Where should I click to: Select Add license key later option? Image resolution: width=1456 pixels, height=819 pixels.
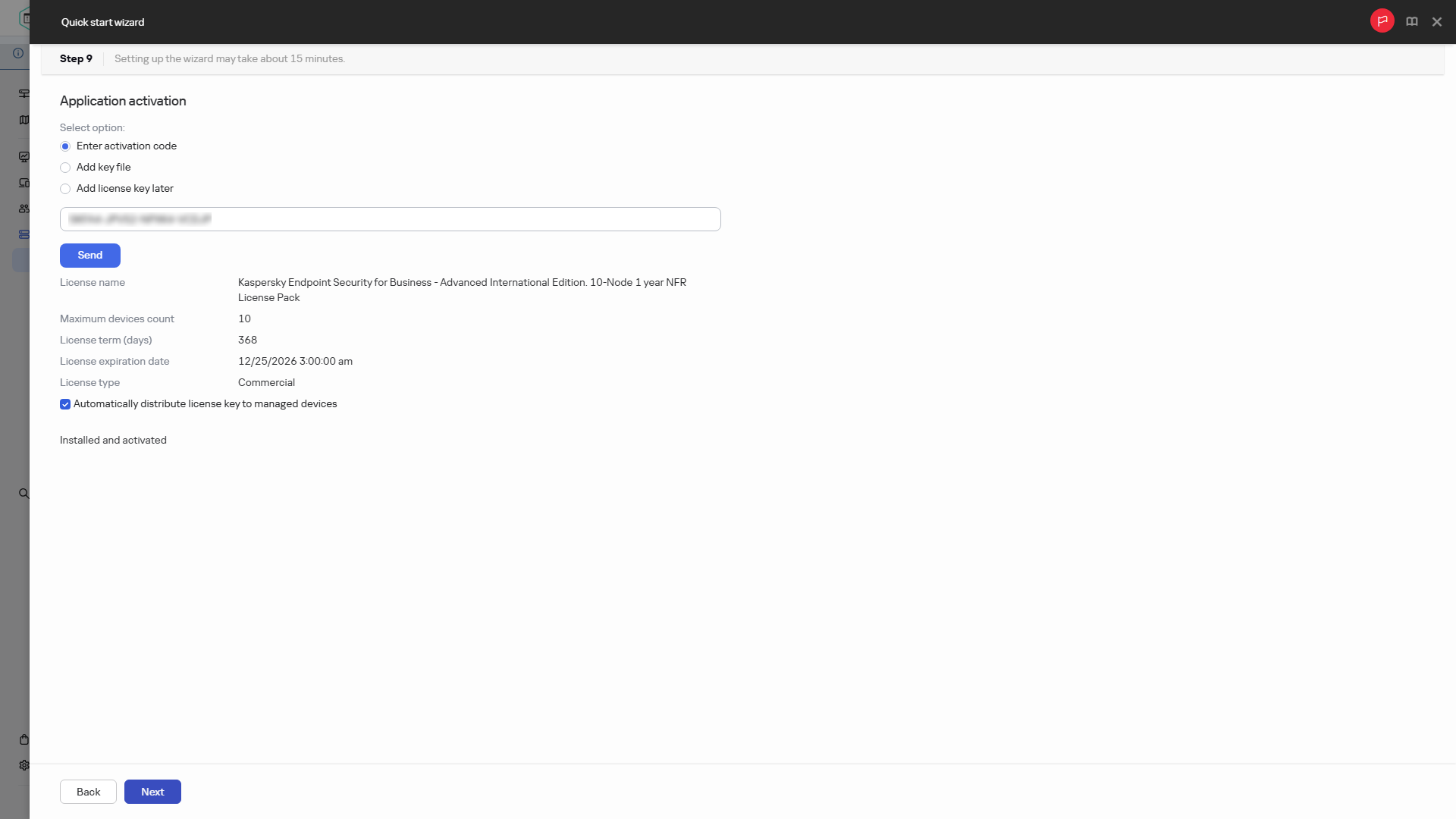[65, 189]
